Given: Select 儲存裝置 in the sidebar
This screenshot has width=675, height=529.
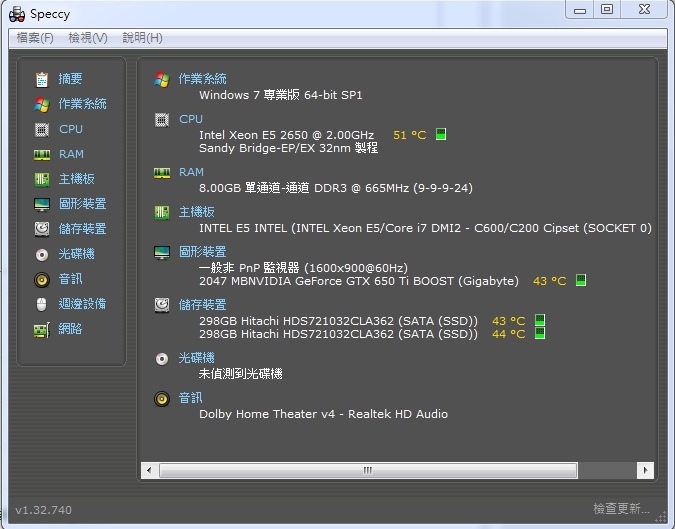Looking at the screenshot, I should (82, 229).
